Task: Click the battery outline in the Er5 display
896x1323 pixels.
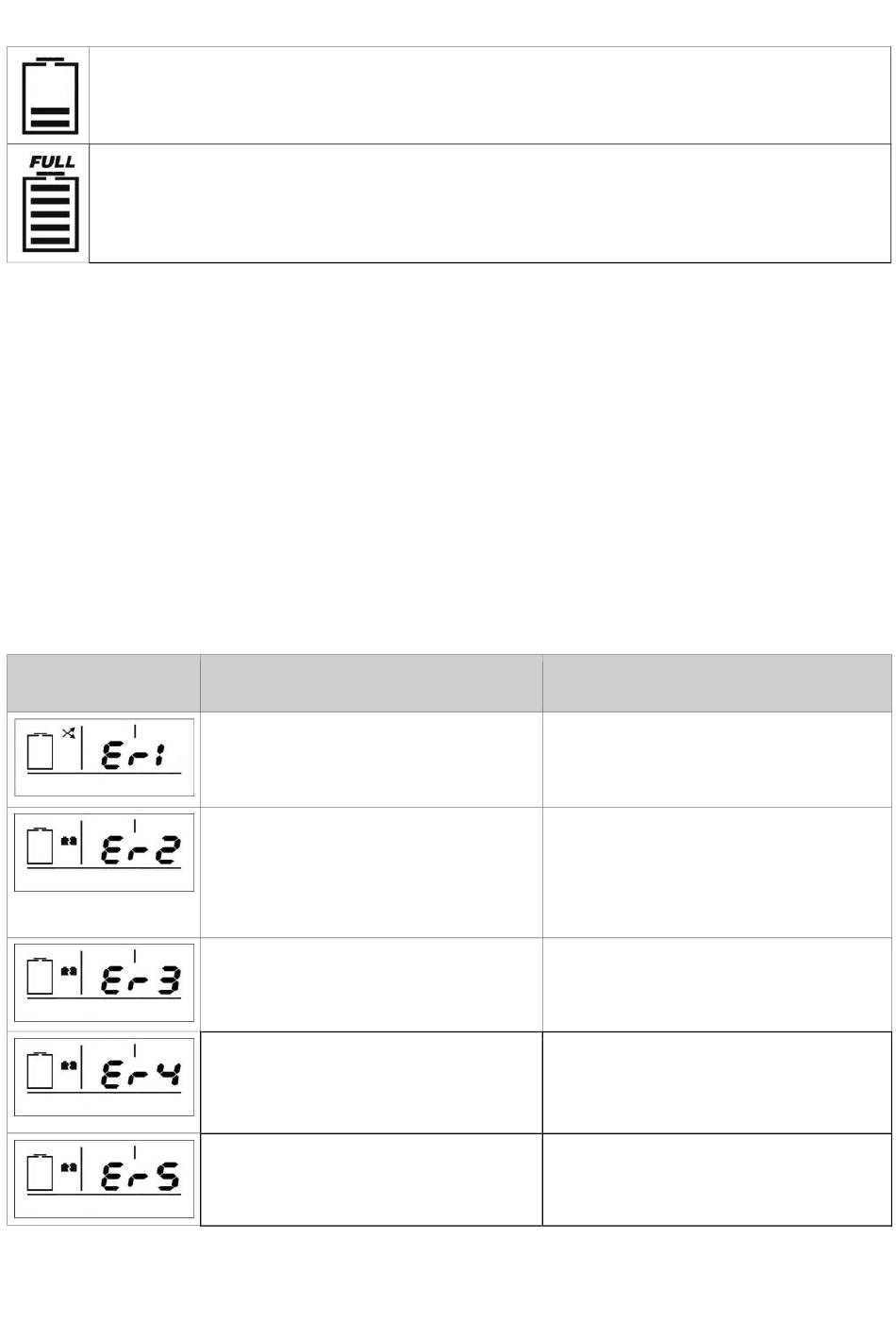Action: 41,1171
